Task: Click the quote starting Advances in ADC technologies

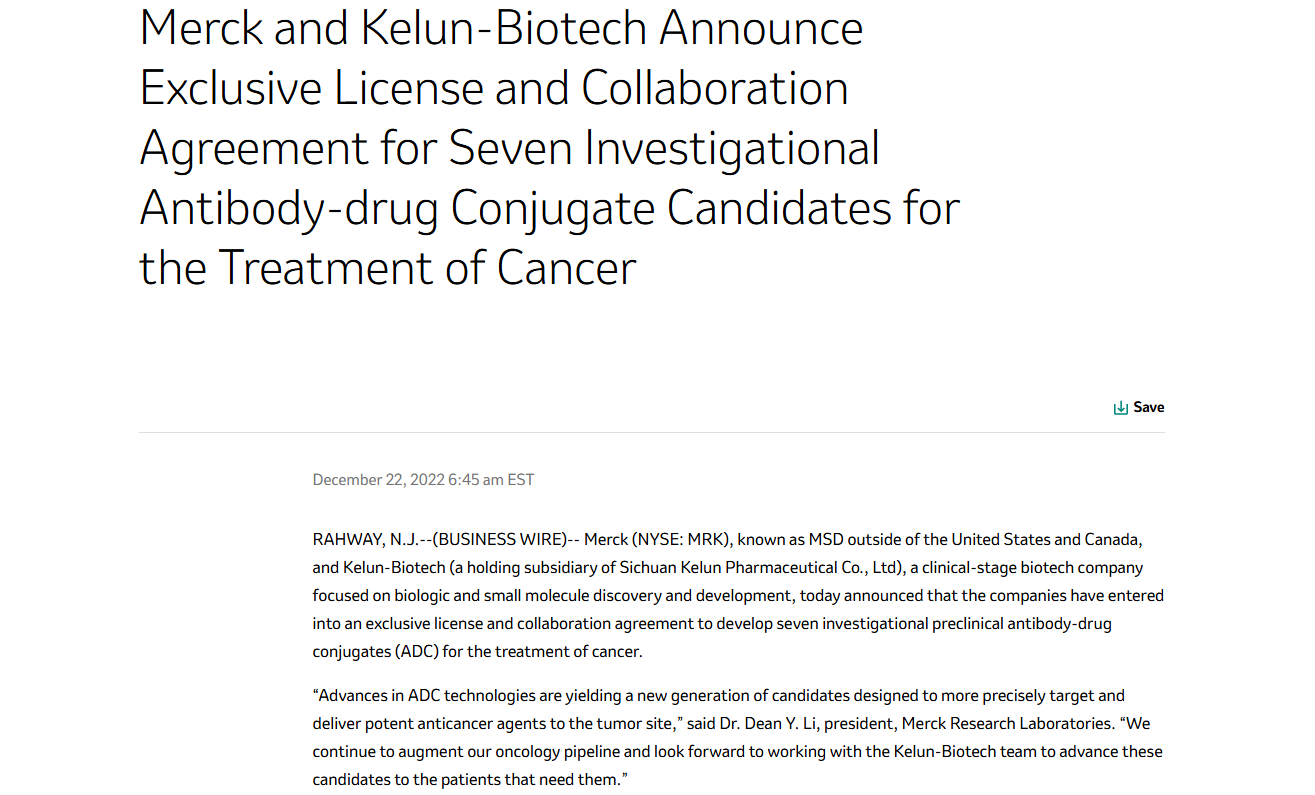Action: [718, 696]
